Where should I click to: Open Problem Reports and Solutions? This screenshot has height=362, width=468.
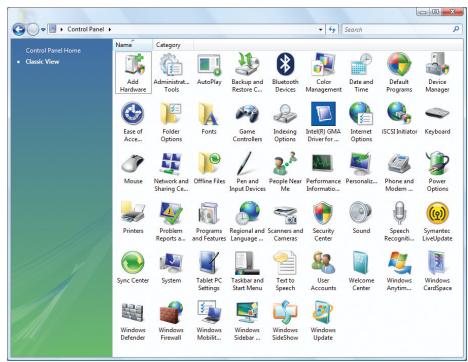[x=171, y=222]
